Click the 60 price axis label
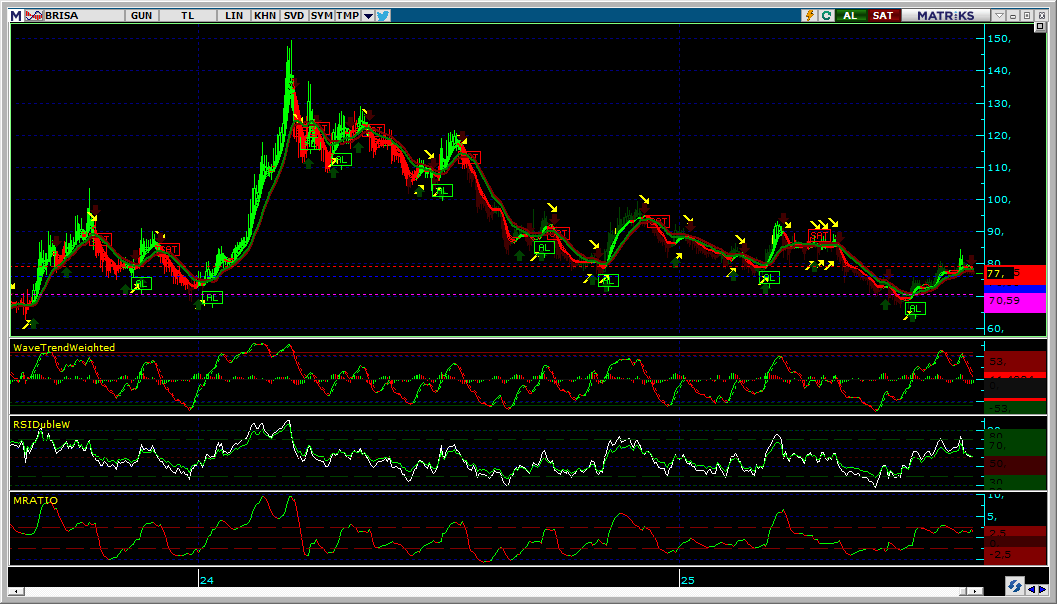Screen dimensions: 1057x604 click(x=998, y=329)
